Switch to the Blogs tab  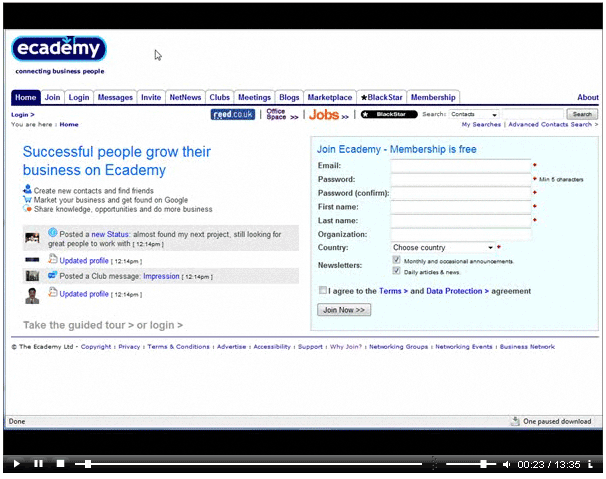tap(289, 97)
